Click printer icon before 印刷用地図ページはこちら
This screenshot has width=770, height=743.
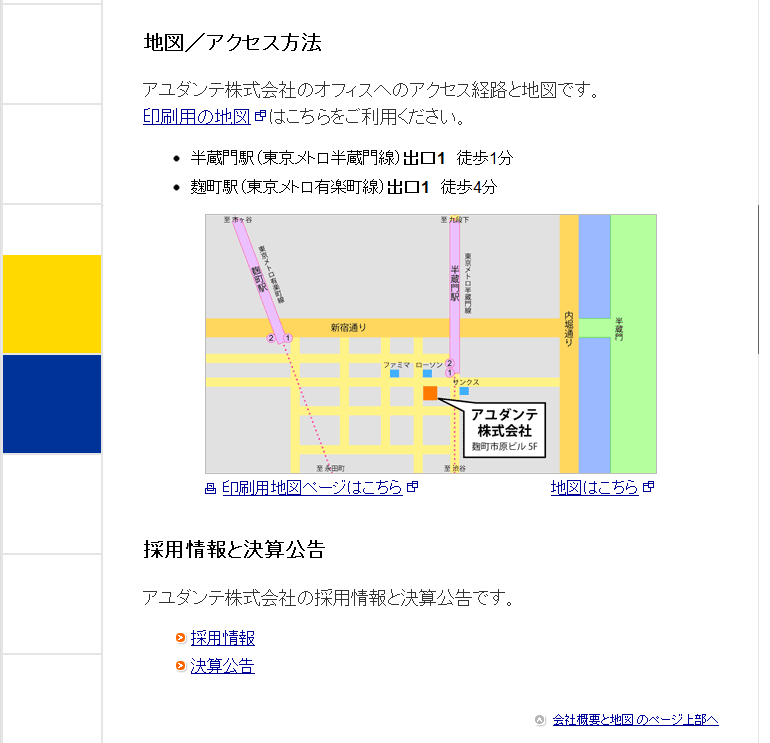210,488
